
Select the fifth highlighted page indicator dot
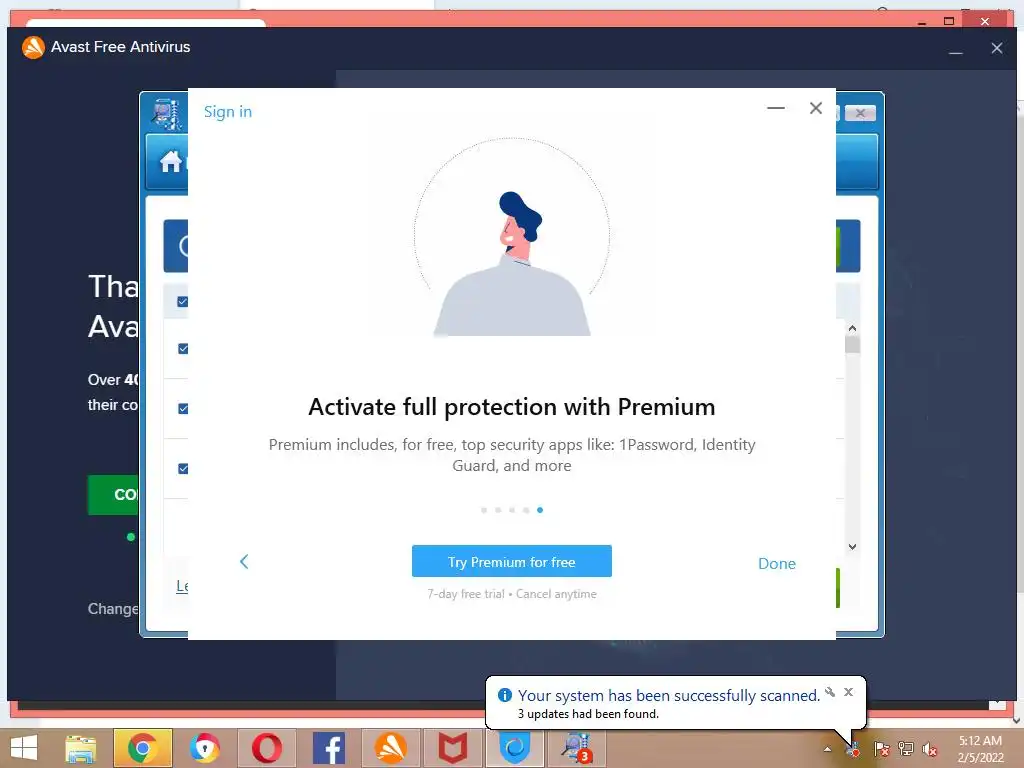pos(540,510)
